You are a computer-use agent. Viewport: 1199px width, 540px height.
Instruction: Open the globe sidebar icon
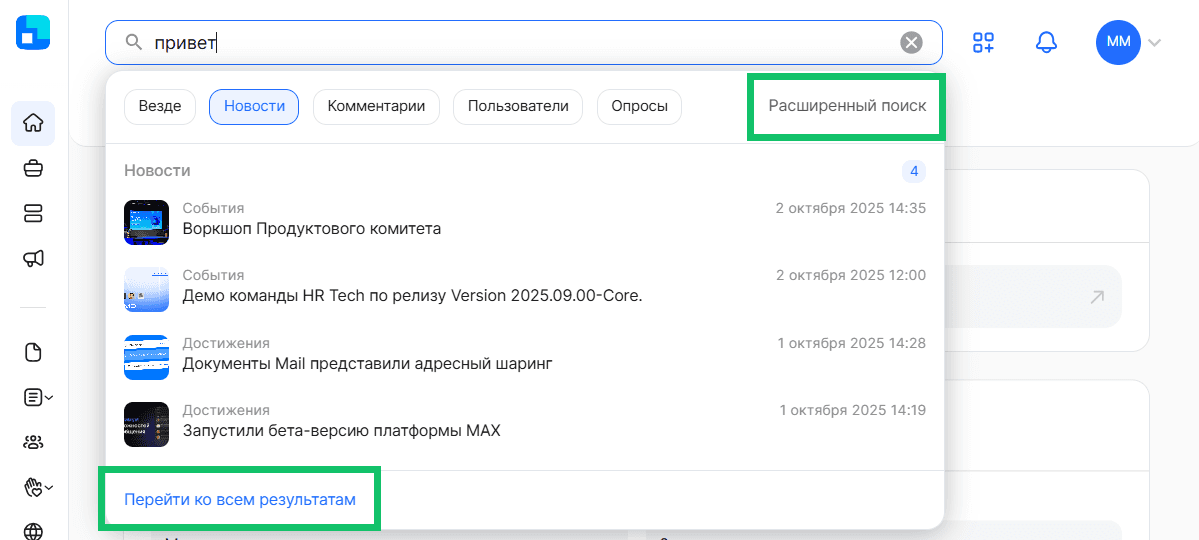tap(33, 532)
